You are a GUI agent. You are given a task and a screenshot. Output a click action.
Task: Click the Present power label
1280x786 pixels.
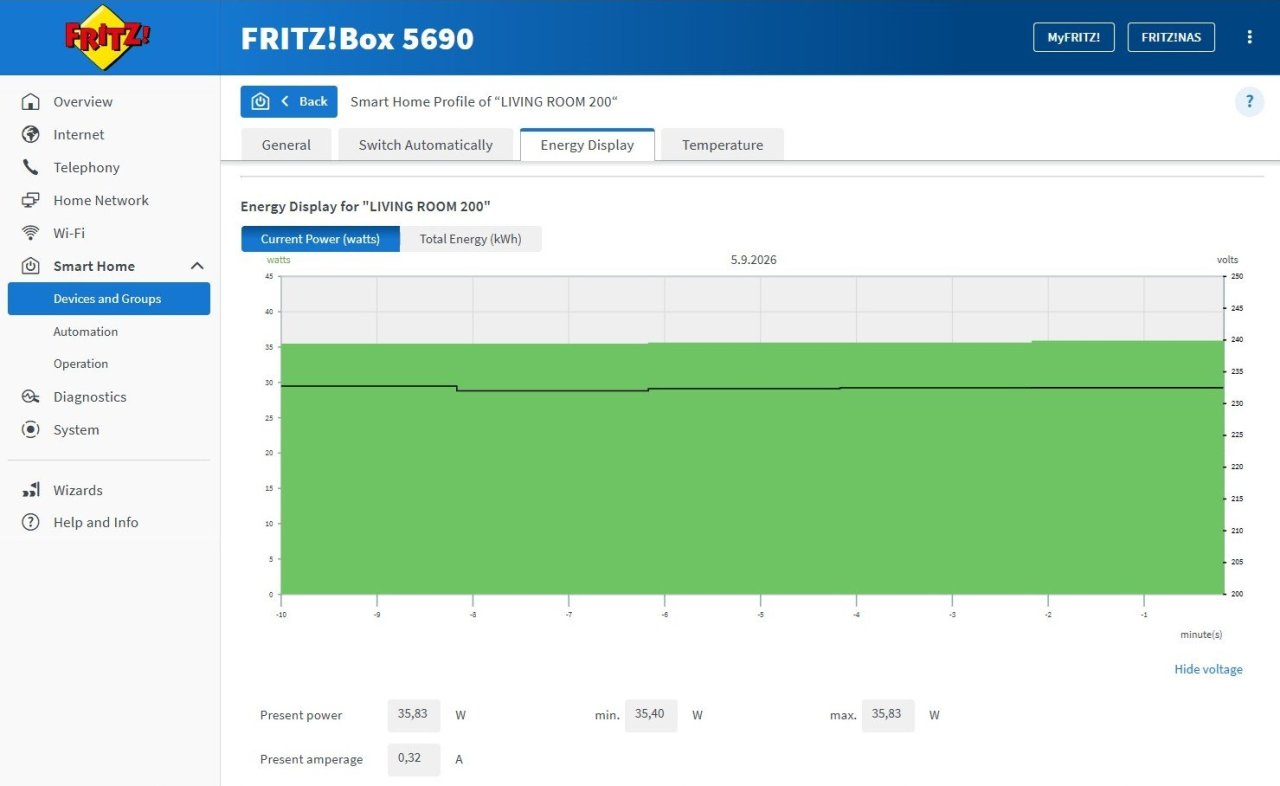click(301, 715)
